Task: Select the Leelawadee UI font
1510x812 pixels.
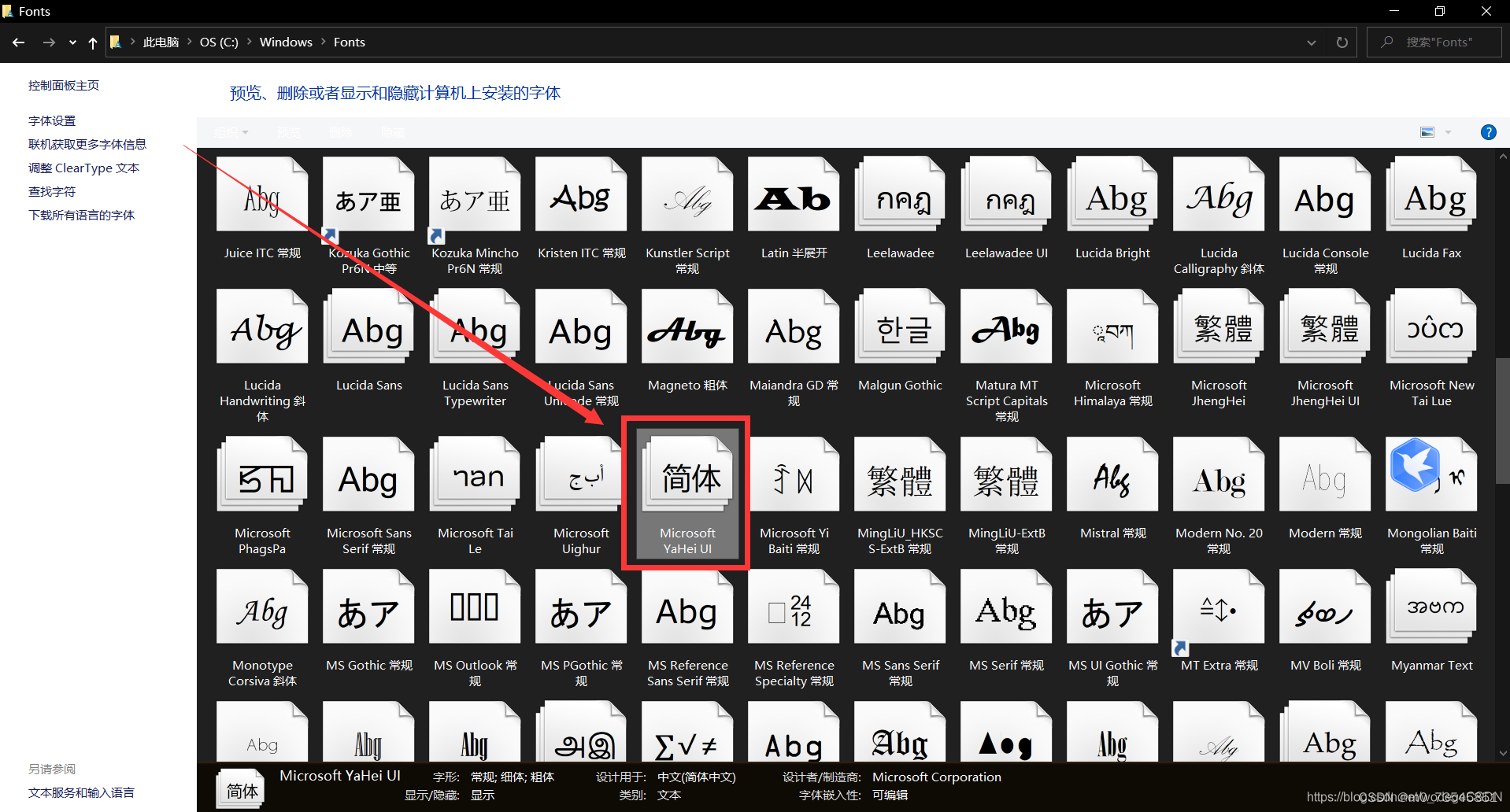Action: [1006, 209]
